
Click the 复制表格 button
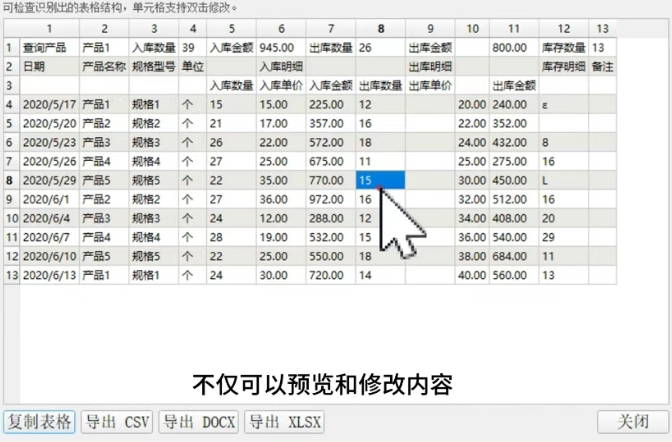tap(39, 422)
